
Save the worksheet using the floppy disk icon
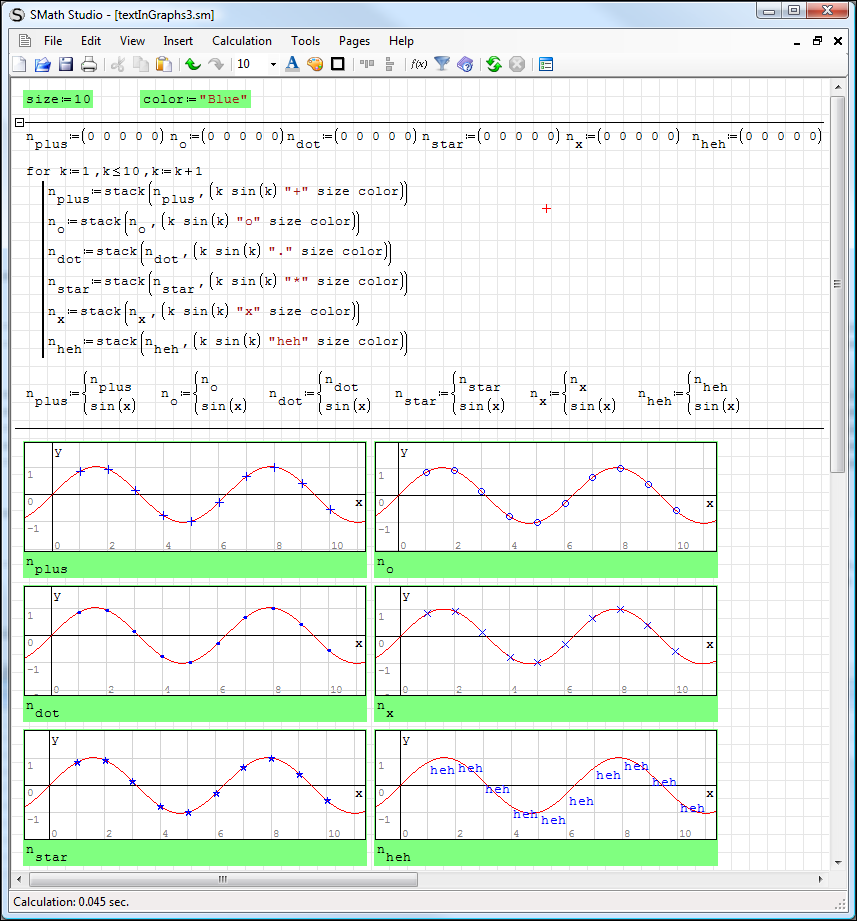coord(65,65)
